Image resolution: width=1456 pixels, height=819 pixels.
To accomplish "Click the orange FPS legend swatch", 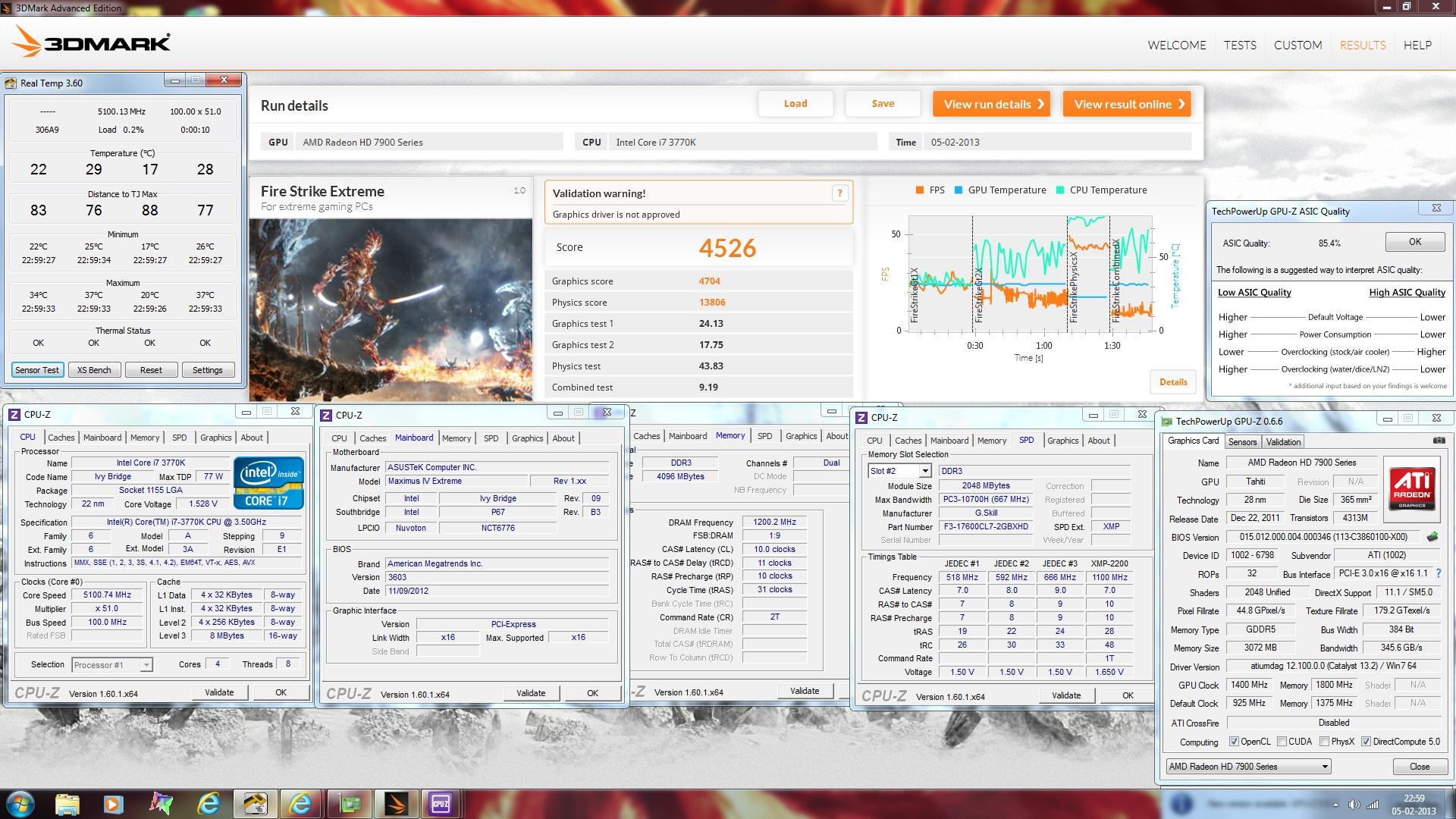I will (920, 190).
